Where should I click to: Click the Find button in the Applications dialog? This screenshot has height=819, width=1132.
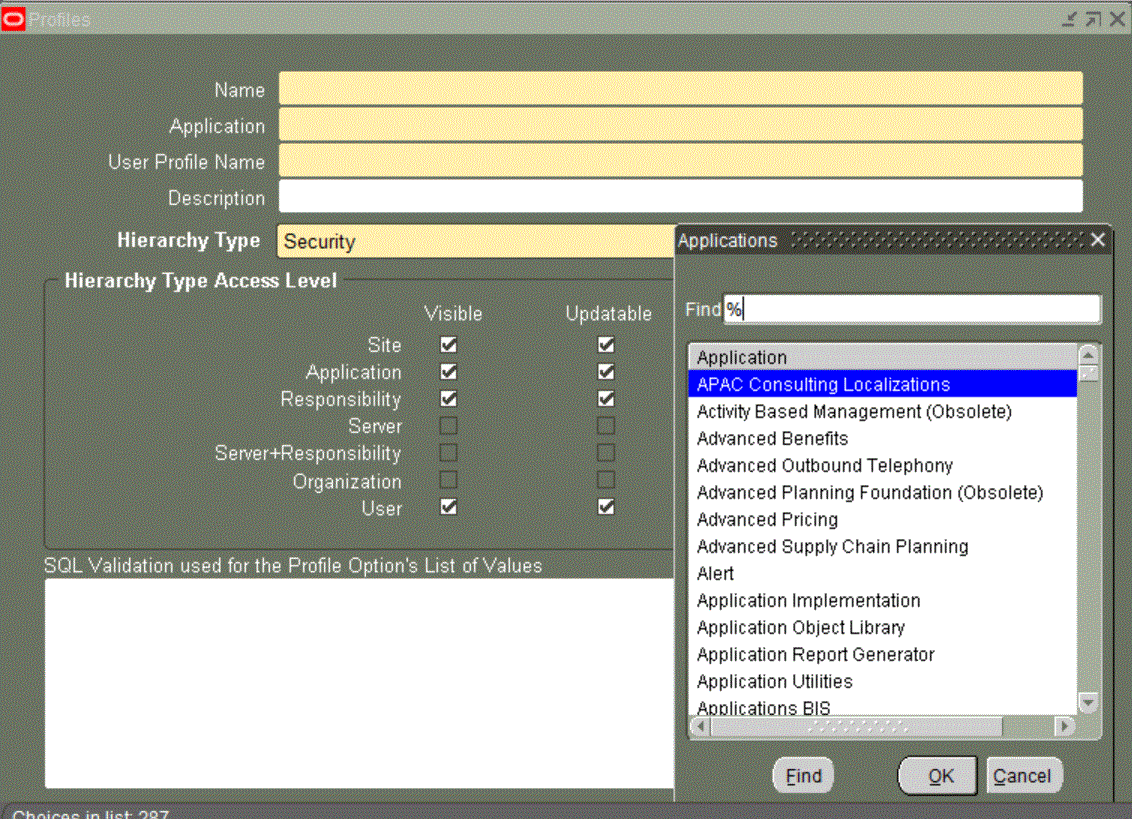click(x=803, y=775)
